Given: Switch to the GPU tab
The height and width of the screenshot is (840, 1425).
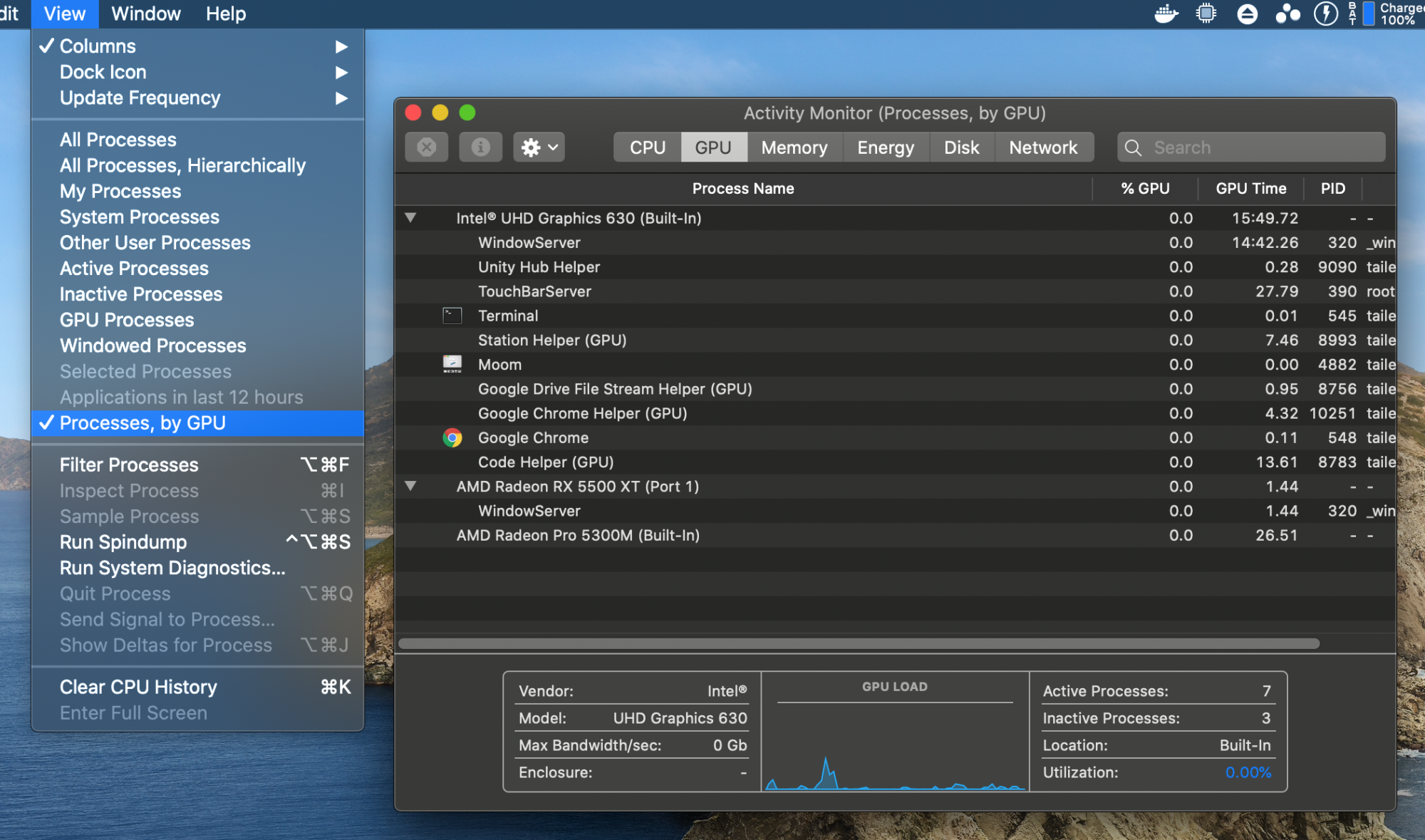Looking at the screenshot, I should 713,147.
